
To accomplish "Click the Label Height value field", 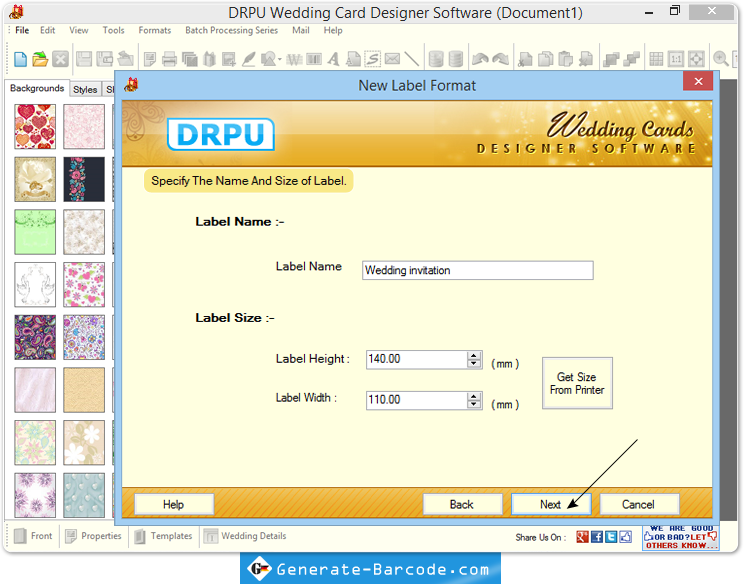I will tap(417, 359).
